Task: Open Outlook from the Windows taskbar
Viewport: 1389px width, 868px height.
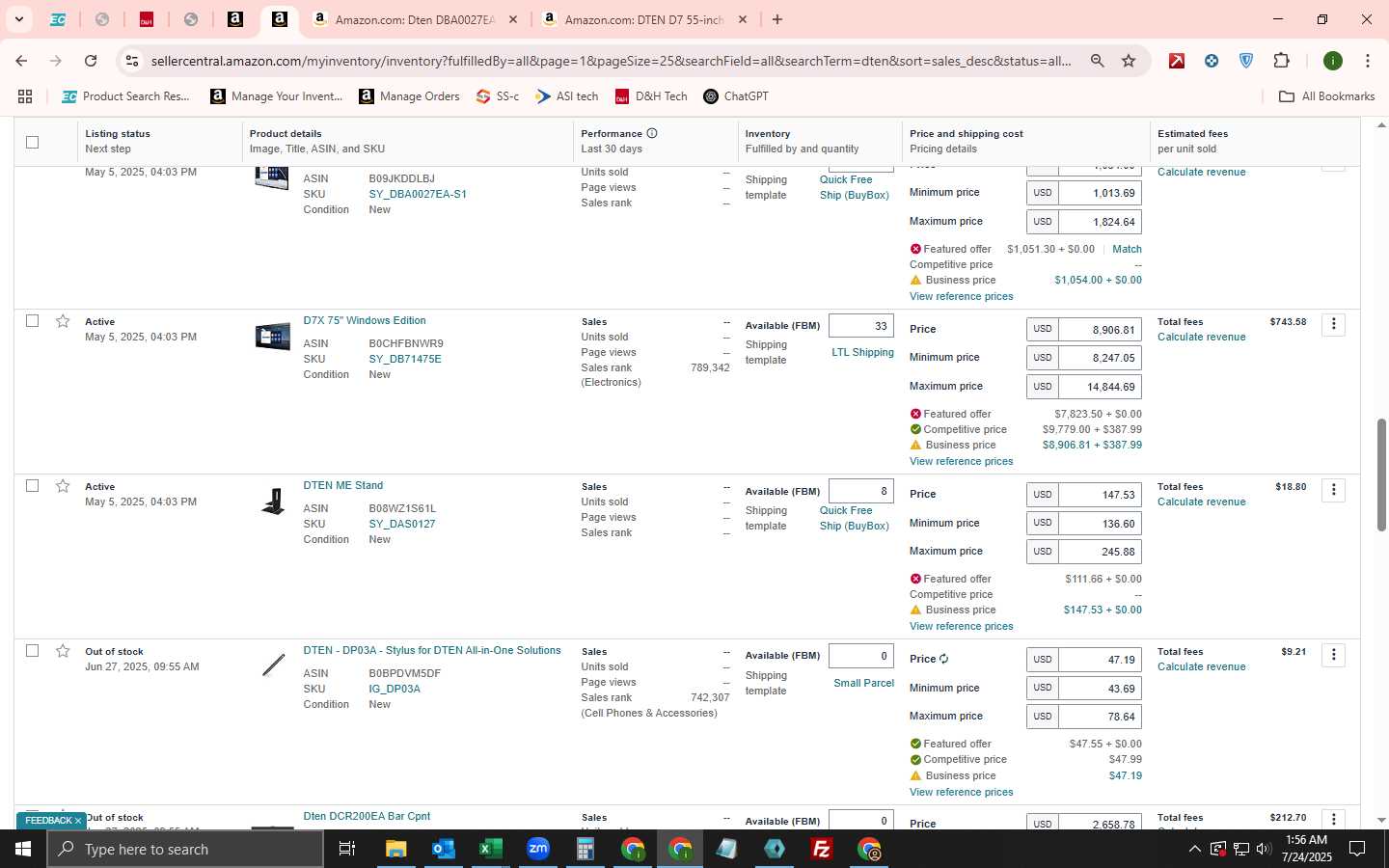Action: (443, 849)
